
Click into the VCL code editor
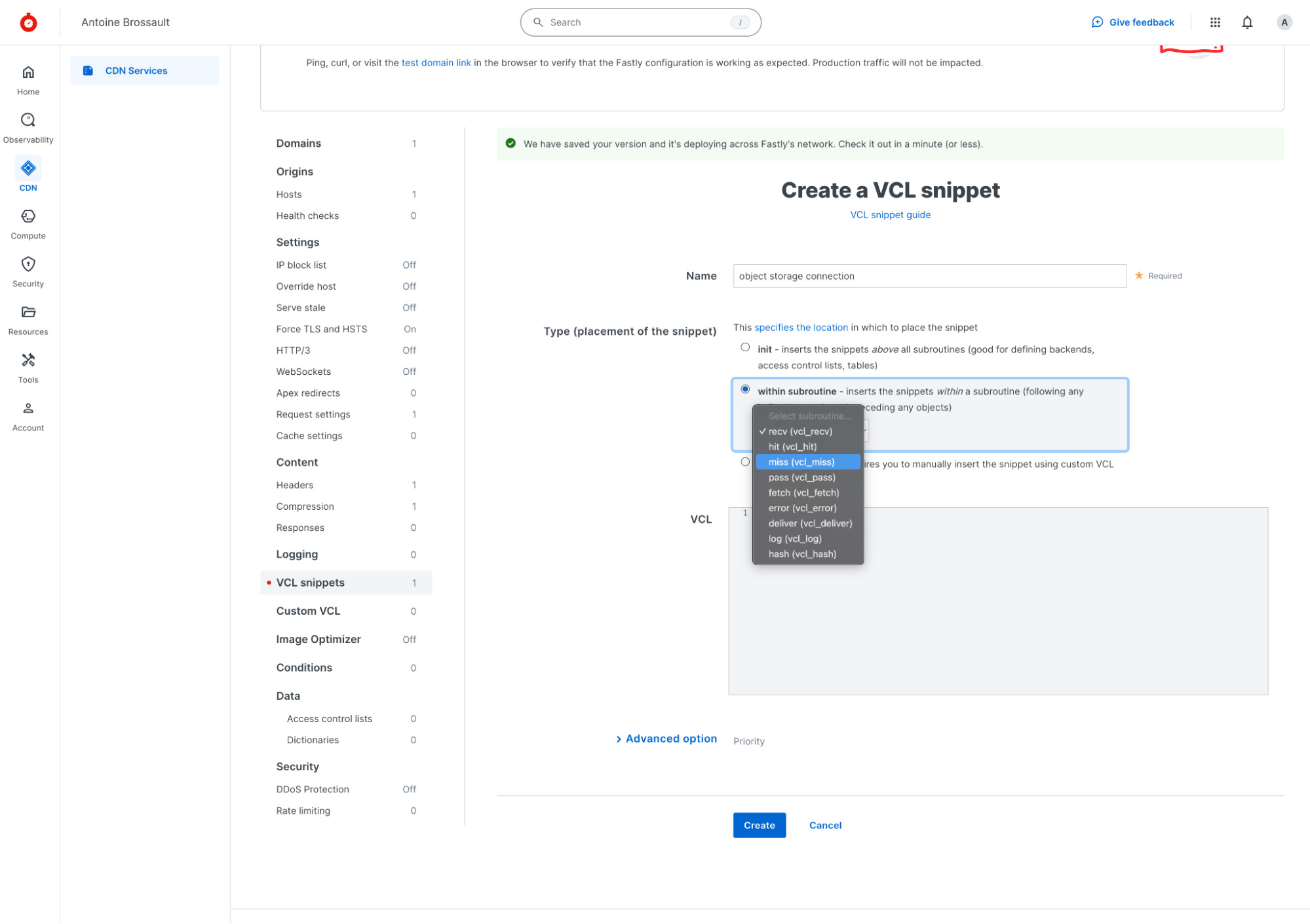(x=997, y=601)
